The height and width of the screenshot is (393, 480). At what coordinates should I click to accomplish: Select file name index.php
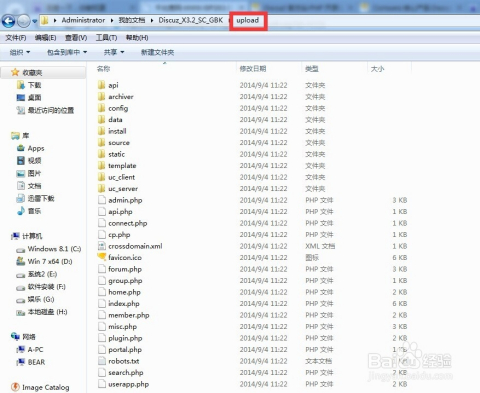124,303
